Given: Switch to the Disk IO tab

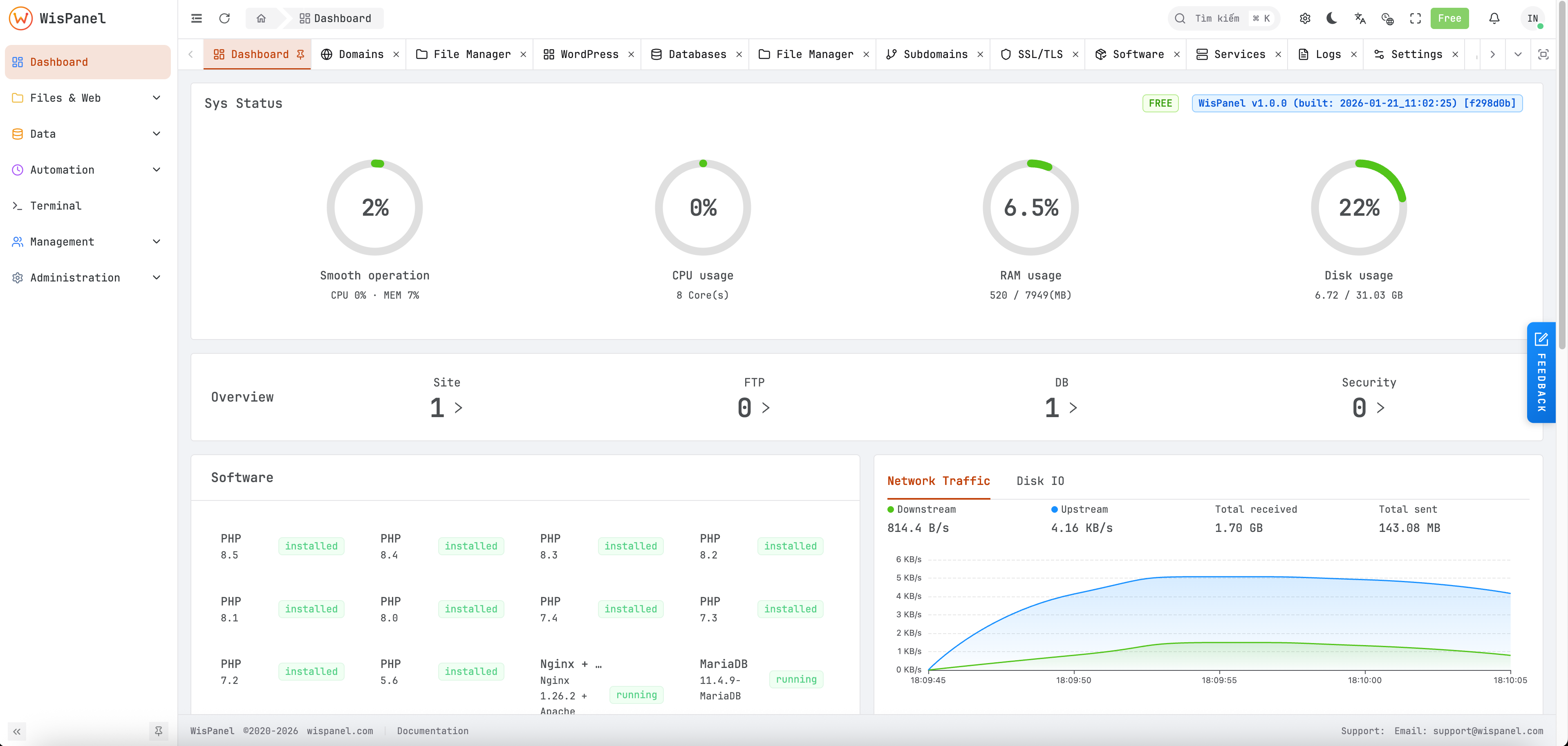Looking at the screenshot, I should (x=1040, y=481).
